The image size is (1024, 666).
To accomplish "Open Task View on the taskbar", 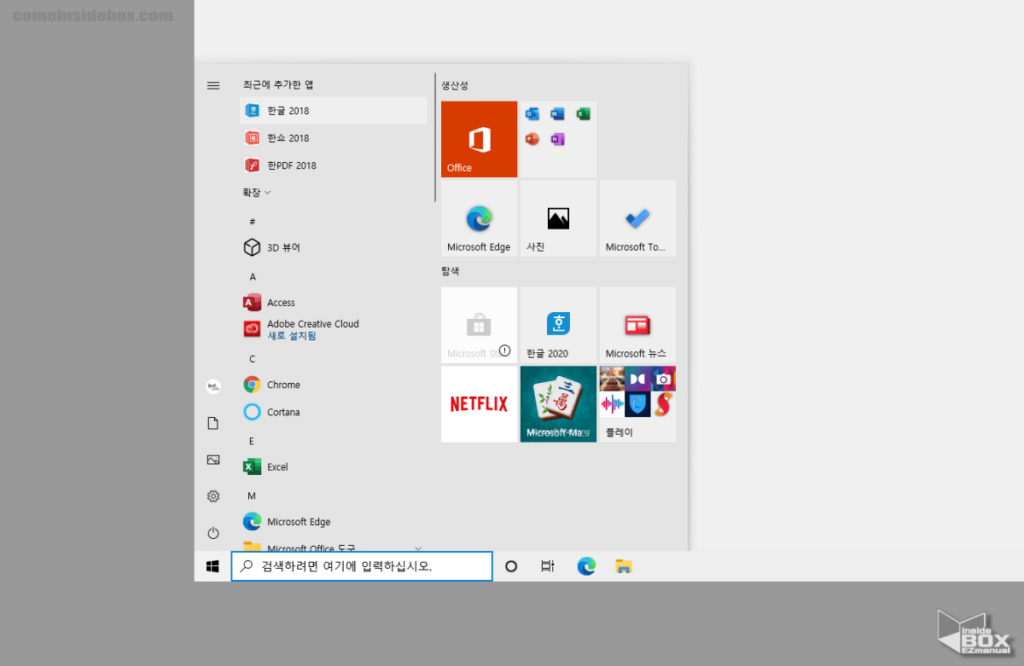I will pyautogui.click(x=547, y=566).
